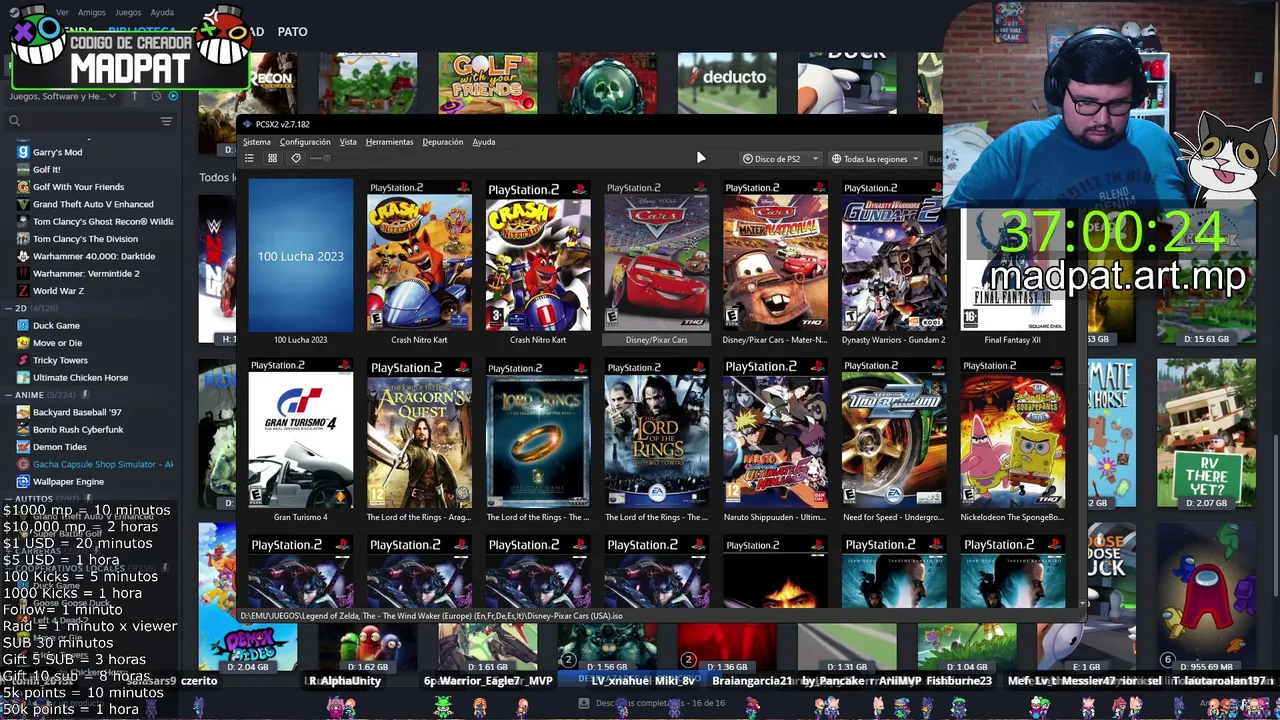Screen dimensions: 1280x720
Task: Open the Configuración menu in PCSX2
Action: (305, 142)
